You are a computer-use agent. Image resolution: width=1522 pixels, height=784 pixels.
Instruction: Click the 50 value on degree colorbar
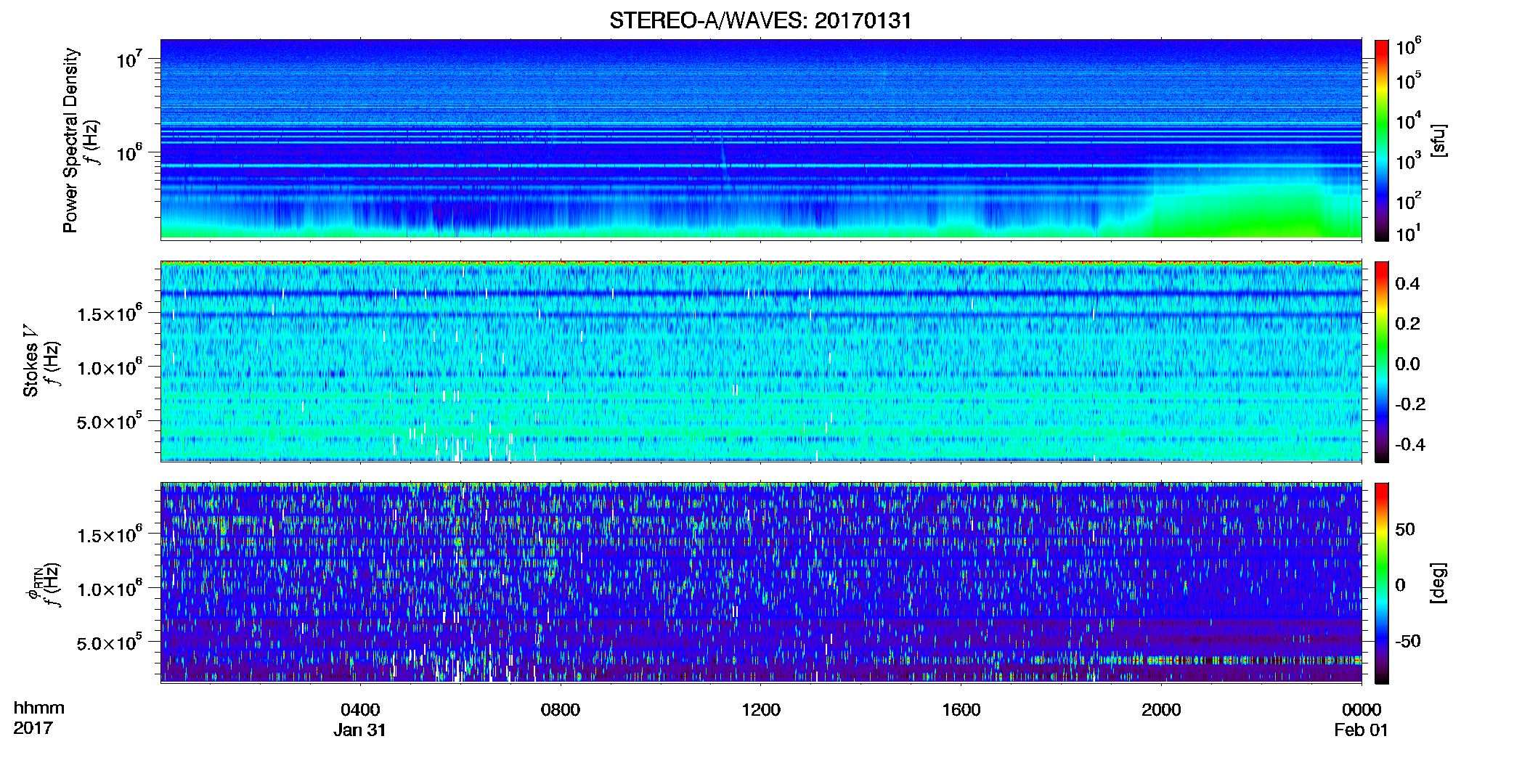1405,529
